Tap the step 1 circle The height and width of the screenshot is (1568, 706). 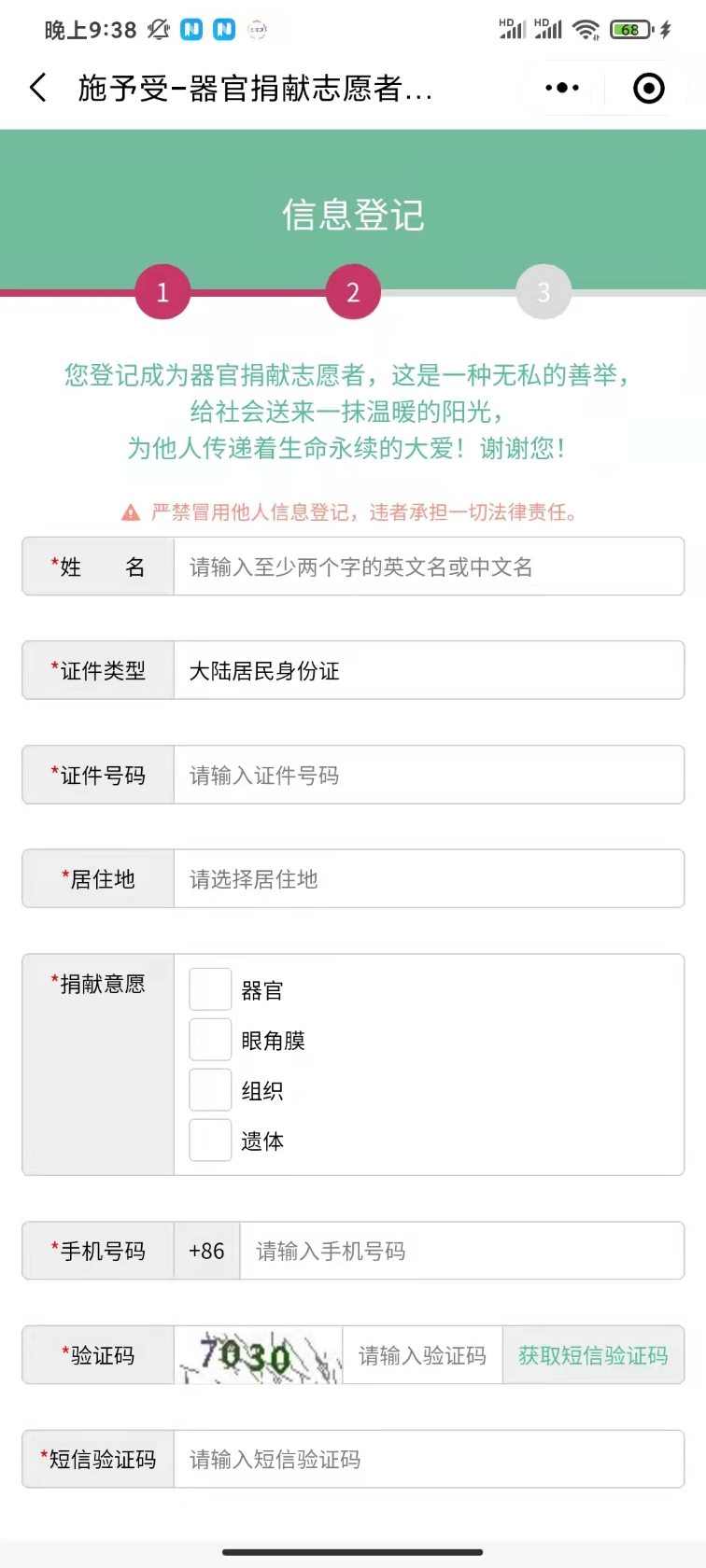coord(162,292)
